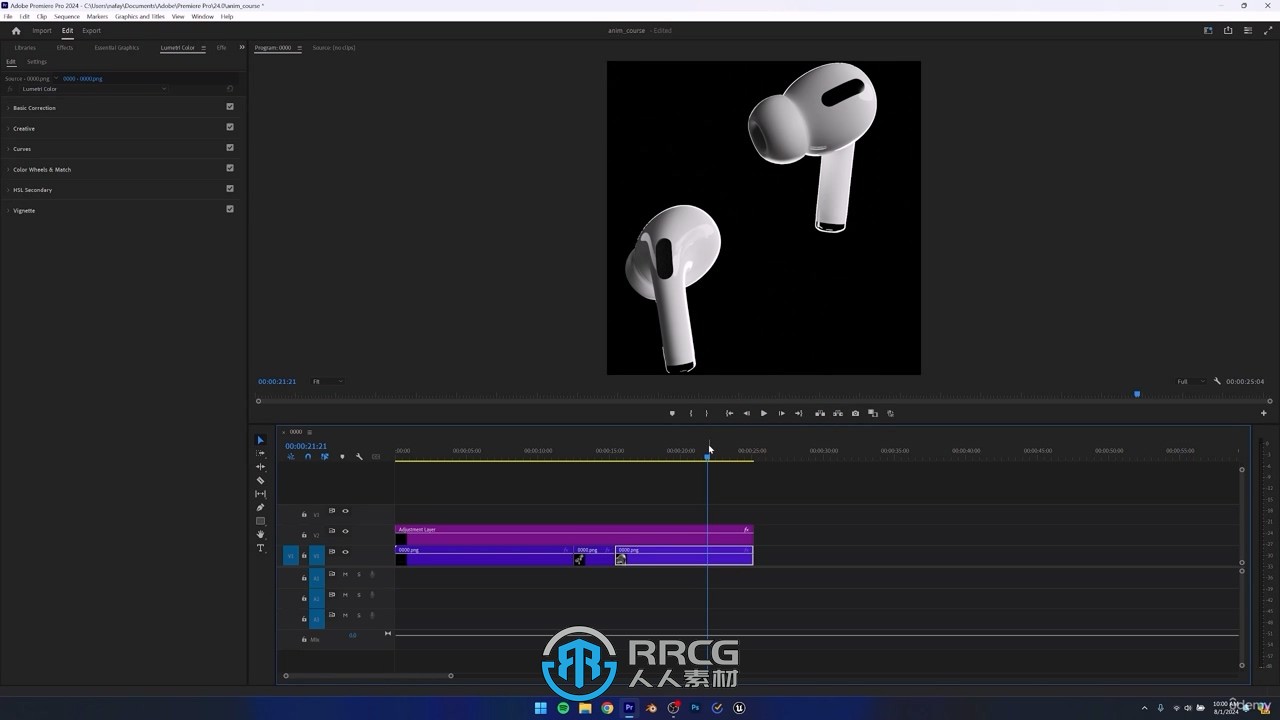Add a marker in the timeline header
Image resolution: width=1280 pixels, height=720 pixels.
click(x=342, y=457)
